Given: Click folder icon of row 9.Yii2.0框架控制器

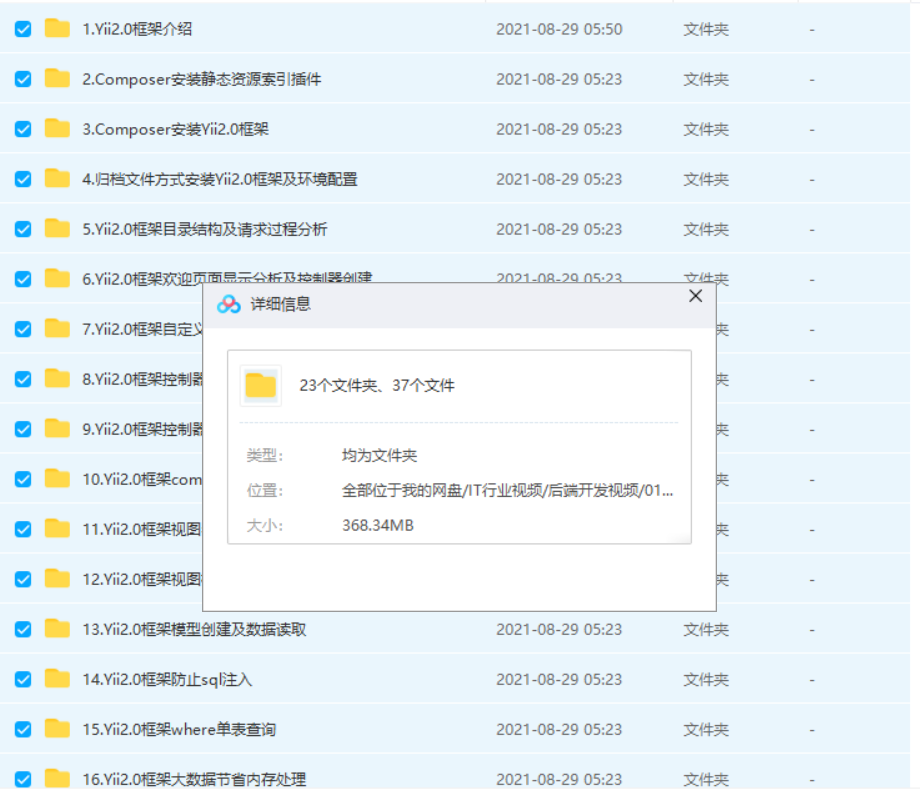Looking at the screenshot, I should [x=57, y=428].
